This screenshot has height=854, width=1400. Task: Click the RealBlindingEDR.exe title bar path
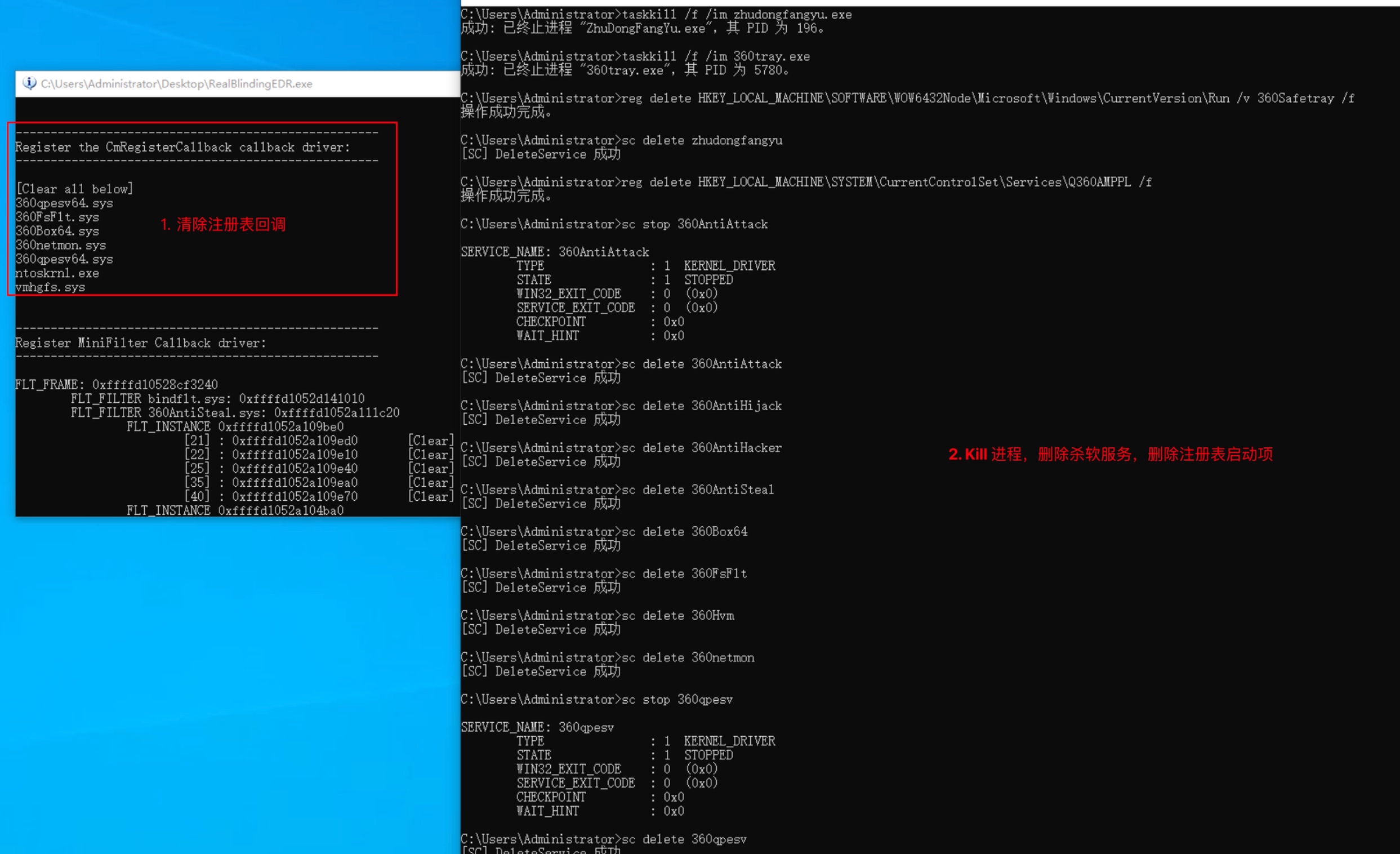(176, 84)
